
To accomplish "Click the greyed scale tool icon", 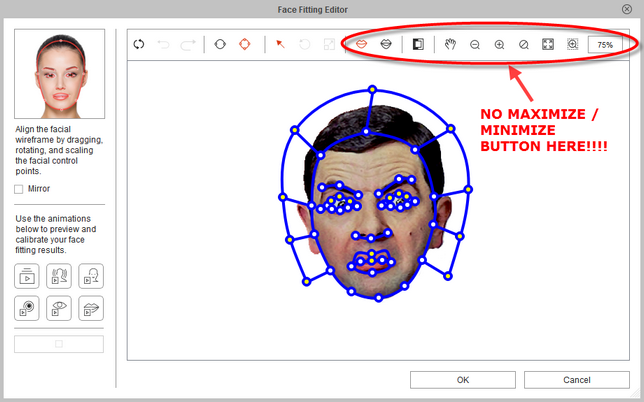I will [x=329, y=44].
